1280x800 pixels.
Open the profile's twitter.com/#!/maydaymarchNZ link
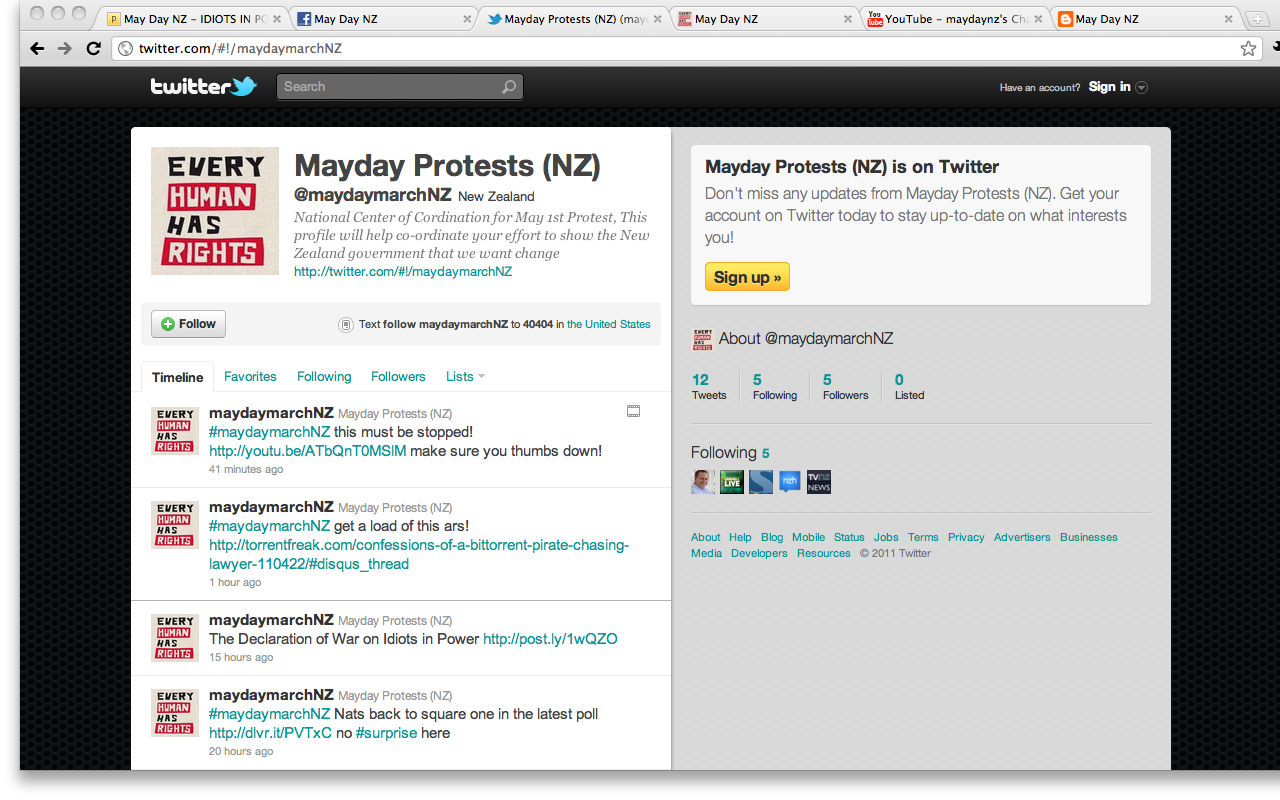[x=403, y=272]
